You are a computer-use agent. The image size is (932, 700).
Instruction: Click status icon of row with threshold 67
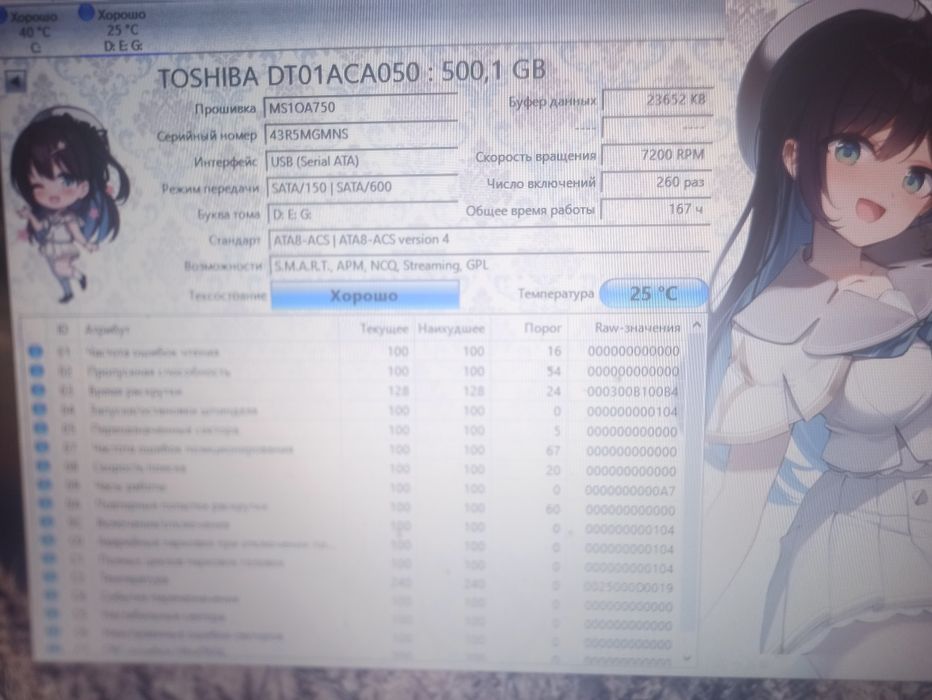pos(42,447)
